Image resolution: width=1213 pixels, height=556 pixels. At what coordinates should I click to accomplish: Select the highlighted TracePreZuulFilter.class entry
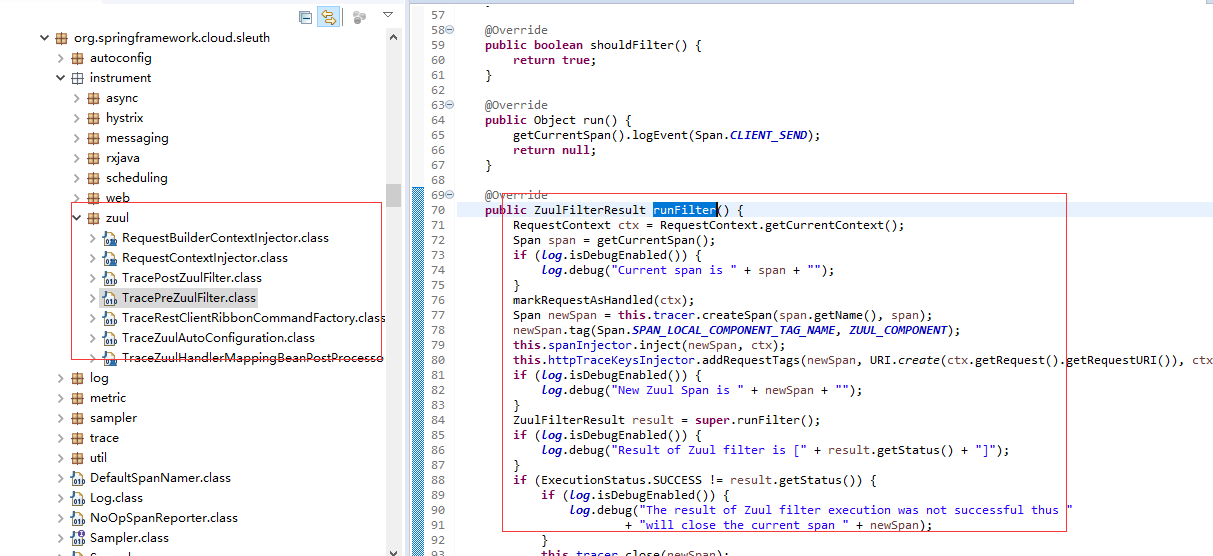pyautogui.click(x=189, y=298)
